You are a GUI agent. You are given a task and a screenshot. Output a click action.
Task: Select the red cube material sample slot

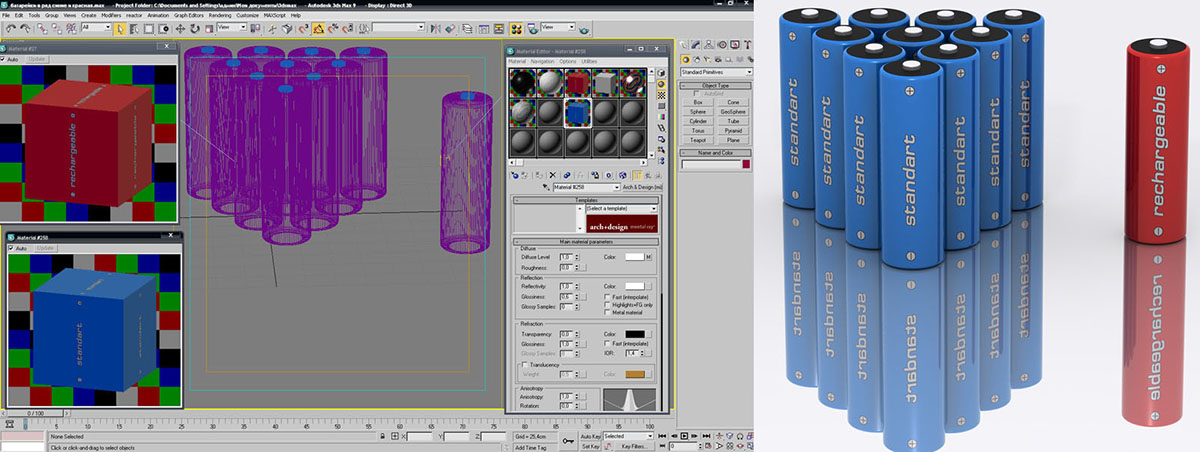(578, 83)
